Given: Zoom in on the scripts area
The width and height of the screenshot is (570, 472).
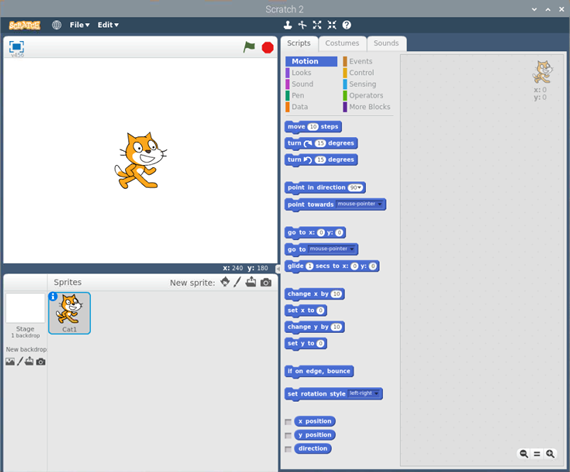Looking at the screenshot, I should [x=550, y=453].
